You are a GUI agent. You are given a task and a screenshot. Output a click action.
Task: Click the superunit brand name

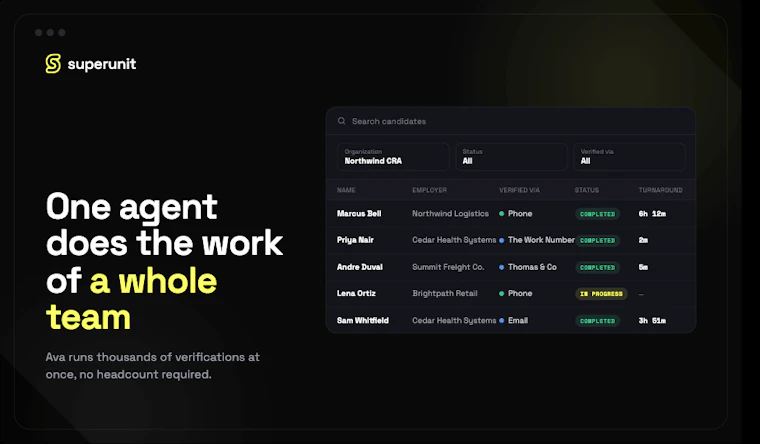(x=102, y=64)
